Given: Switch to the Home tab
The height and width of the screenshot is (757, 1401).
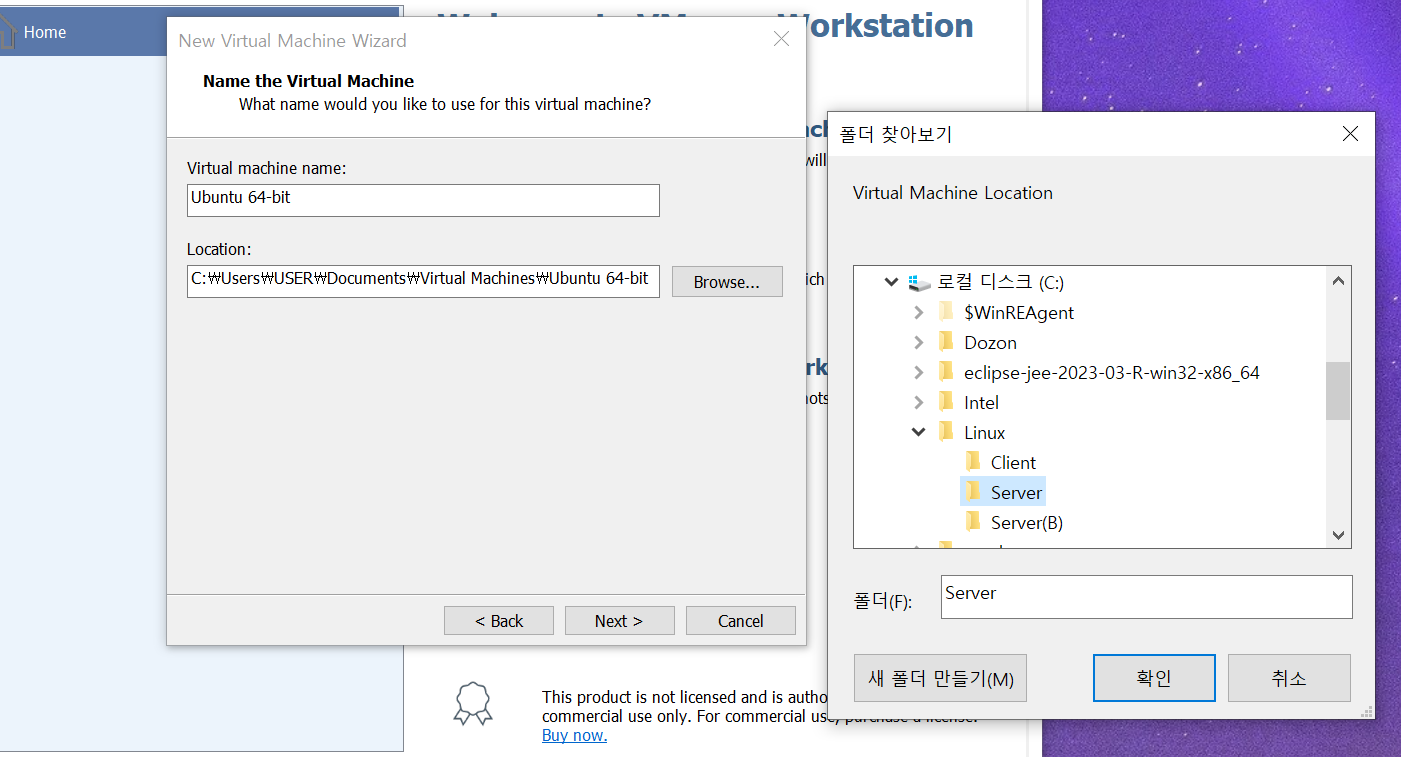Looking at the screenshot, I should pyautogui.click(x=45, y=31).
